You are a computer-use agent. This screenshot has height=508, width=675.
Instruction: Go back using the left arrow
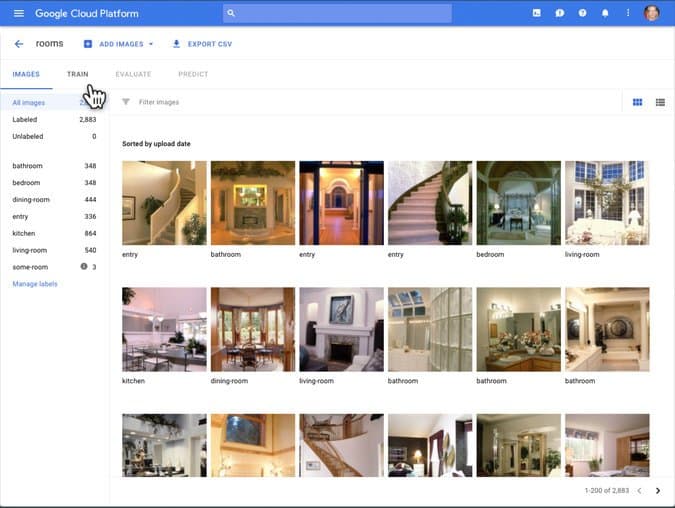coord(19,44)
